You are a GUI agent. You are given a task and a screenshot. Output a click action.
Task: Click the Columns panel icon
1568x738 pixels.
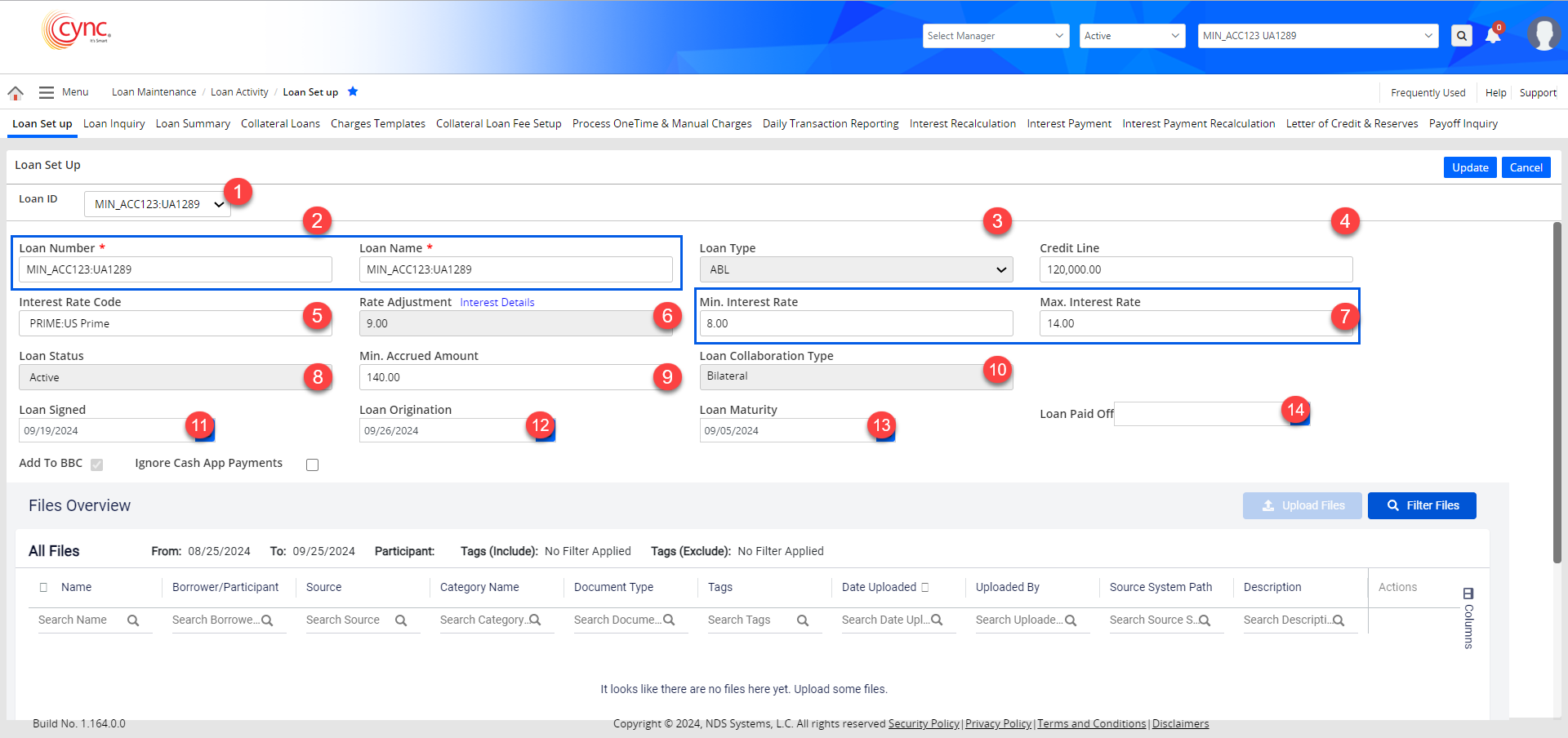click(x=1468, y=594)
